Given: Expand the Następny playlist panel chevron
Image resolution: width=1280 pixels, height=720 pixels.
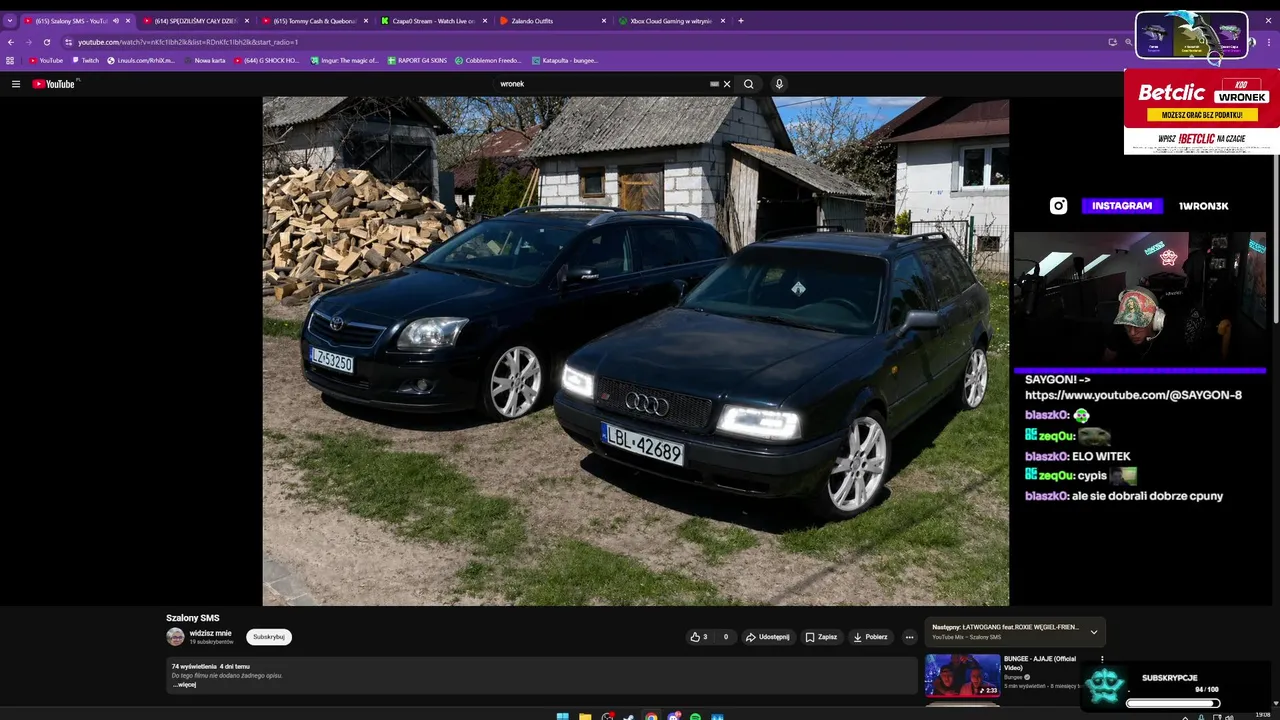Looking at the screenshot, I should 1094,632.
